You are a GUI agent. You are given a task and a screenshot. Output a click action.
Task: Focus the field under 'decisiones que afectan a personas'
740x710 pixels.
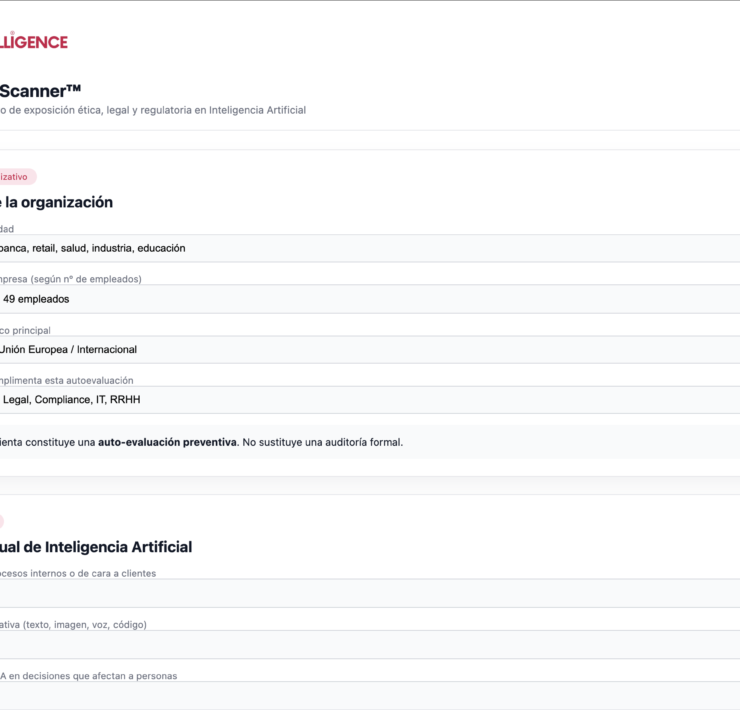[x=370, y=695]
